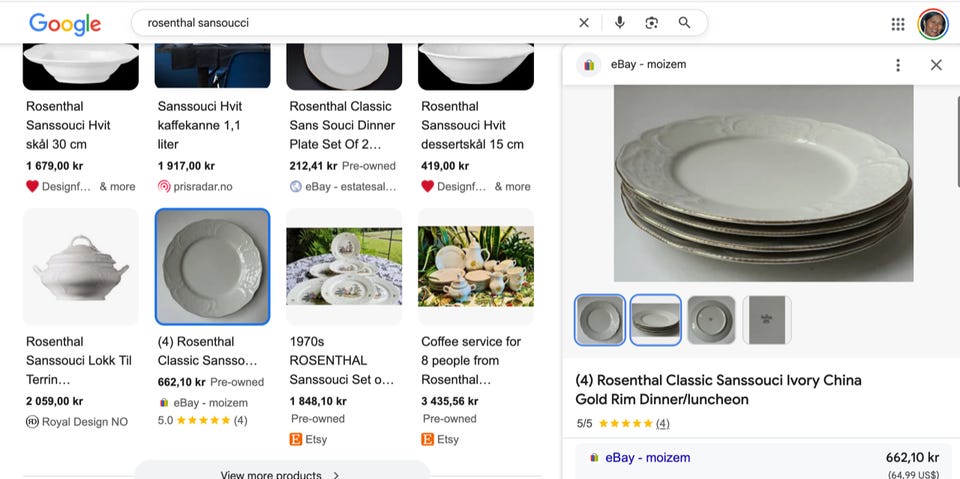Select the first plate thumbnail in panel
Image resolution: width=960 pixels, height=479 pixels.
600,320
